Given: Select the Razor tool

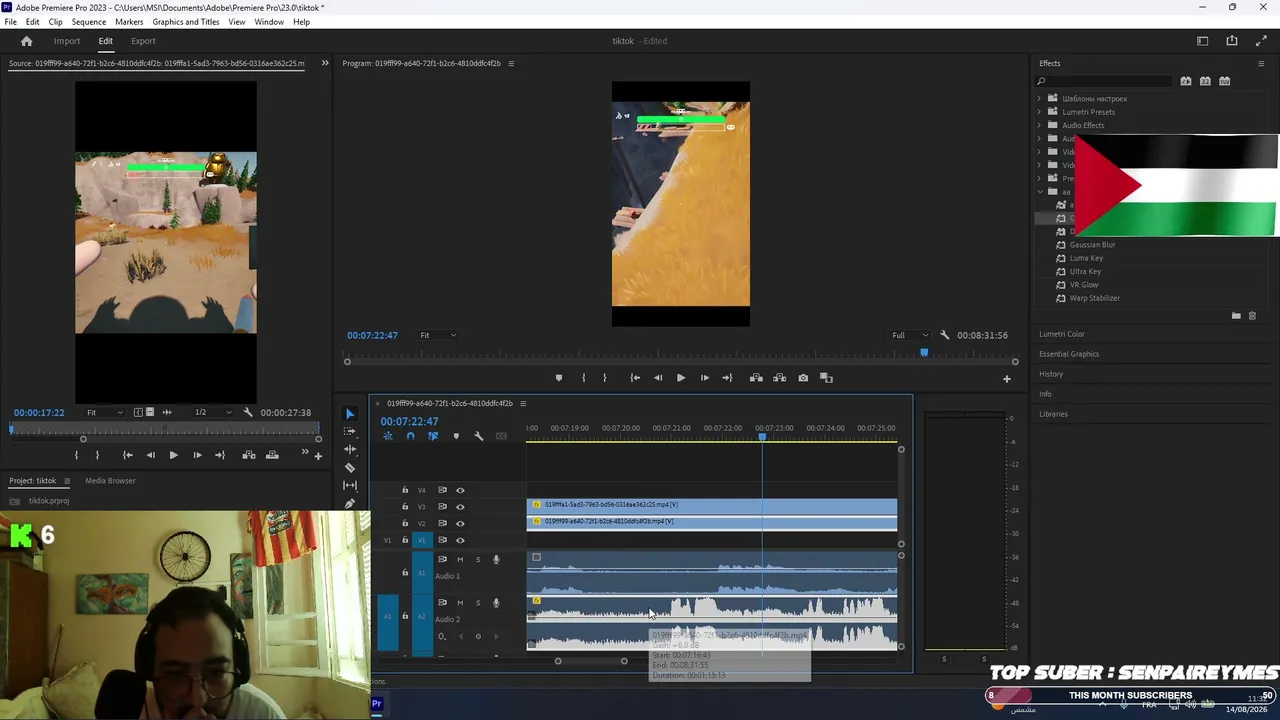Looking at the screenshot, I should (x=350, y=468).
